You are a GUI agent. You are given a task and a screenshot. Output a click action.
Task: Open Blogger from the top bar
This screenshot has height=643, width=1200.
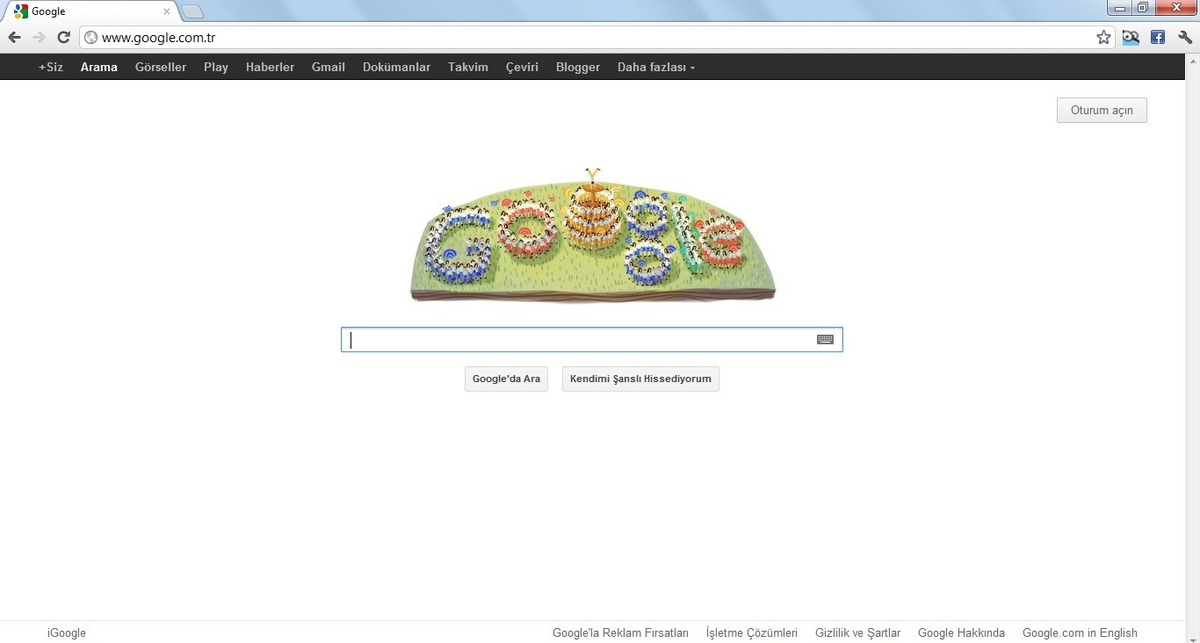point(578,67)
